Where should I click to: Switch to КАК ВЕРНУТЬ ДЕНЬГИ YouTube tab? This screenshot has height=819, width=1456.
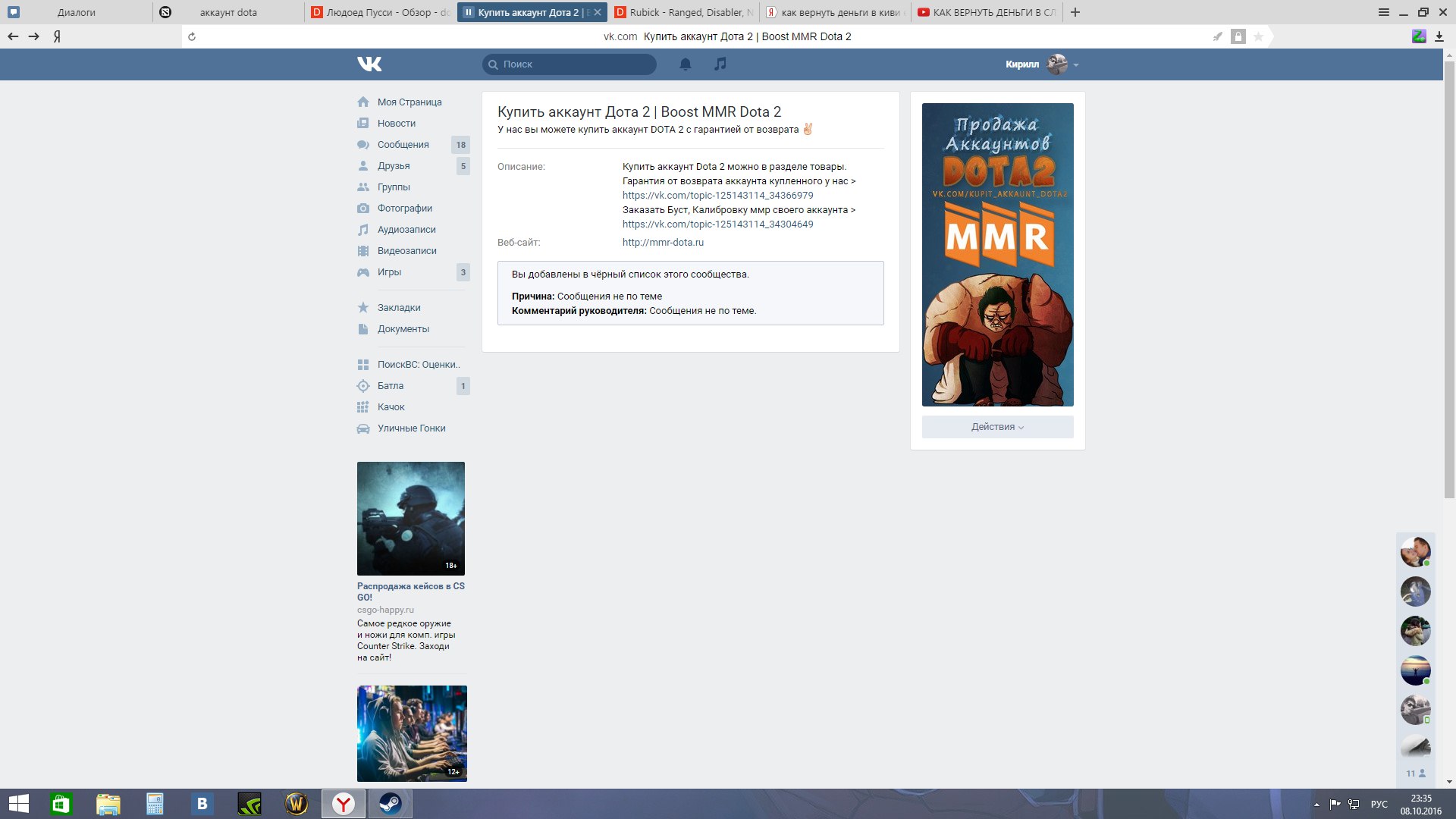tap(987, 12)
